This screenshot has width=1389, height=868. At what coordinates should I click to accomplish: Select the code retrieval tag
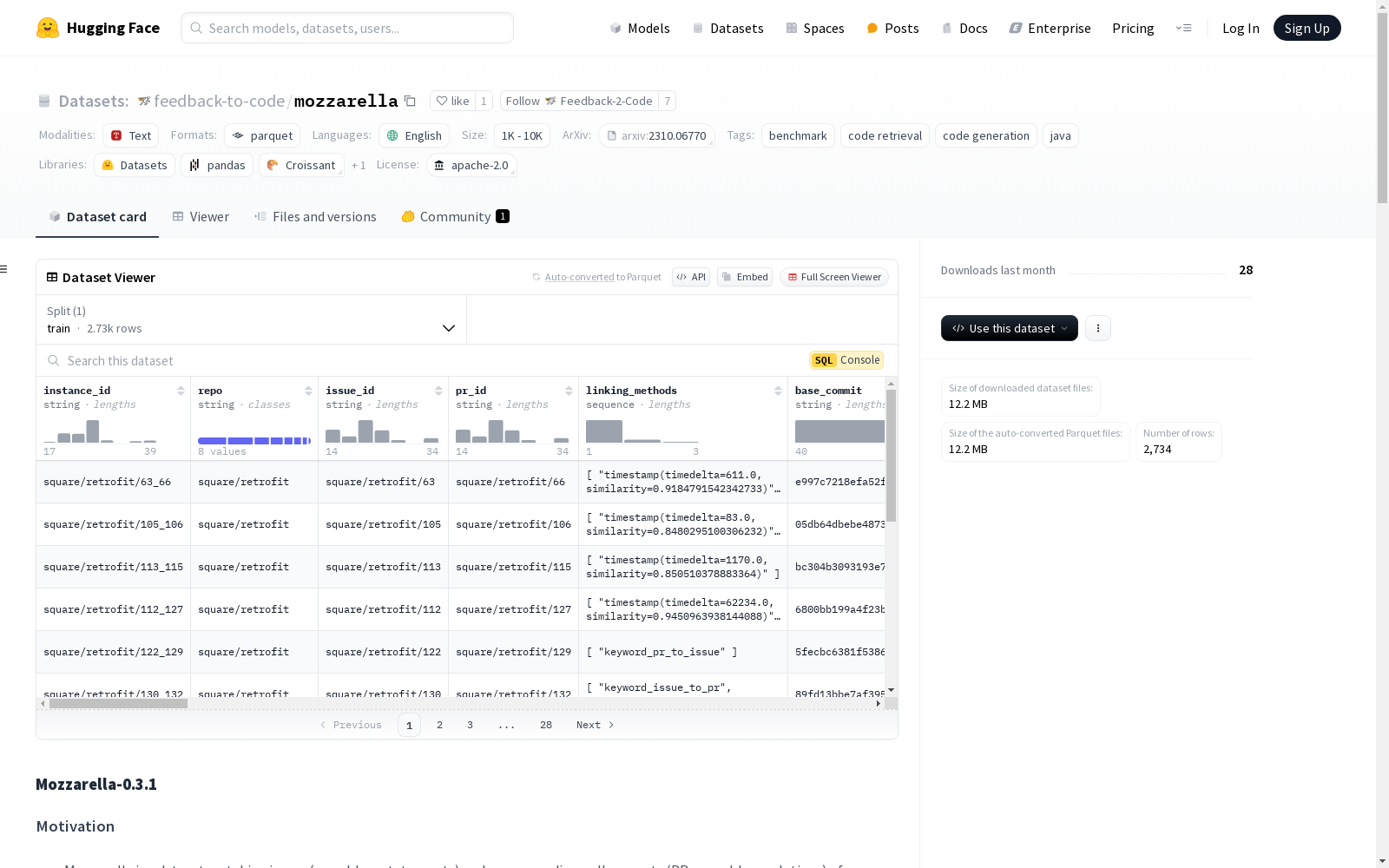click(885, 135)
